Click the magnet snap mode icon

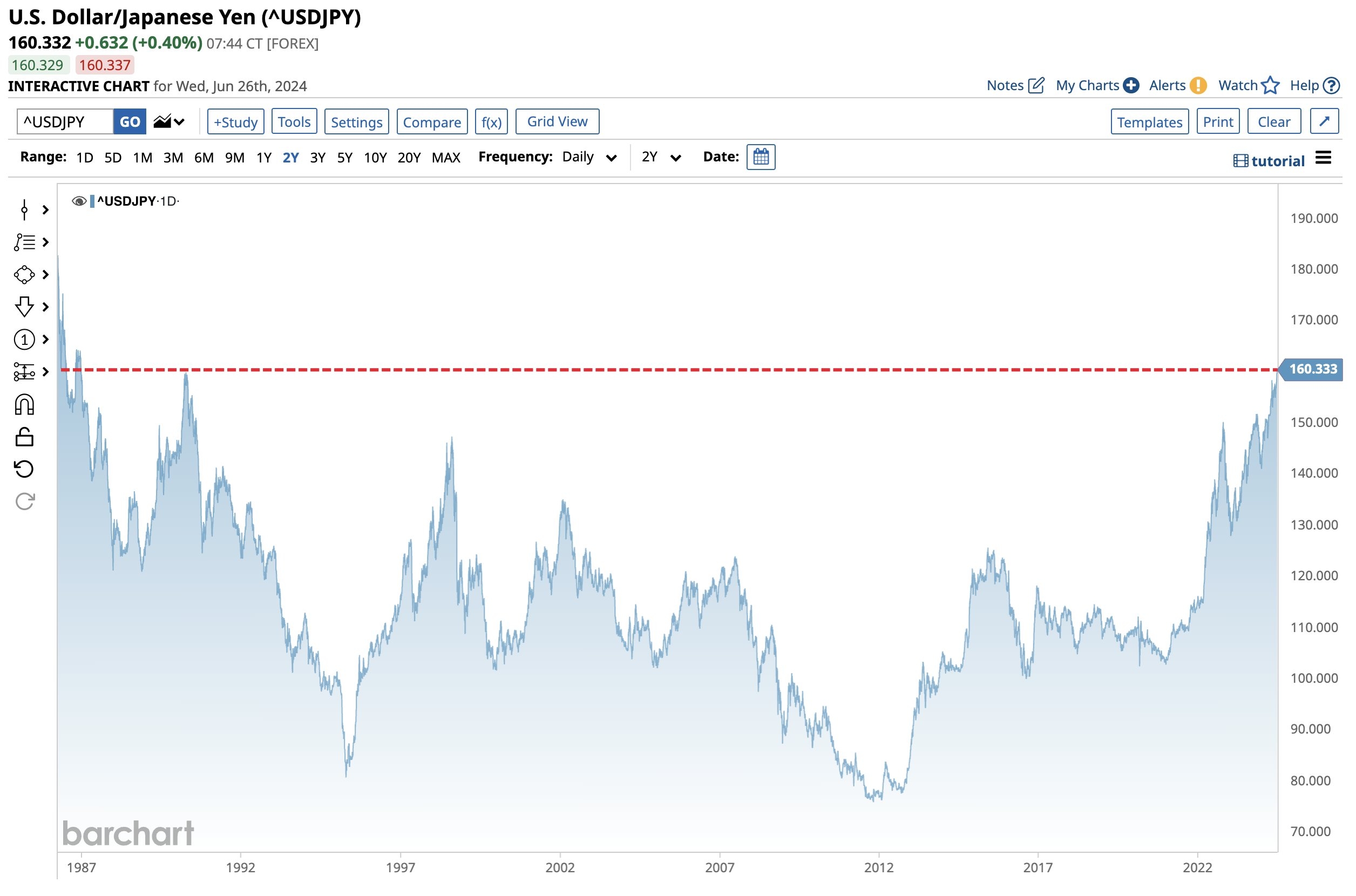pos(24,405)
